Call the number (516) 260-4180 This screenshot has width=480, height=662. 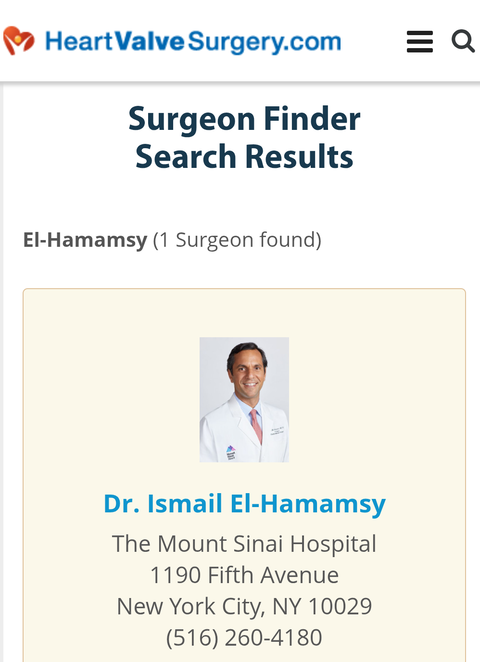[244, 637]
